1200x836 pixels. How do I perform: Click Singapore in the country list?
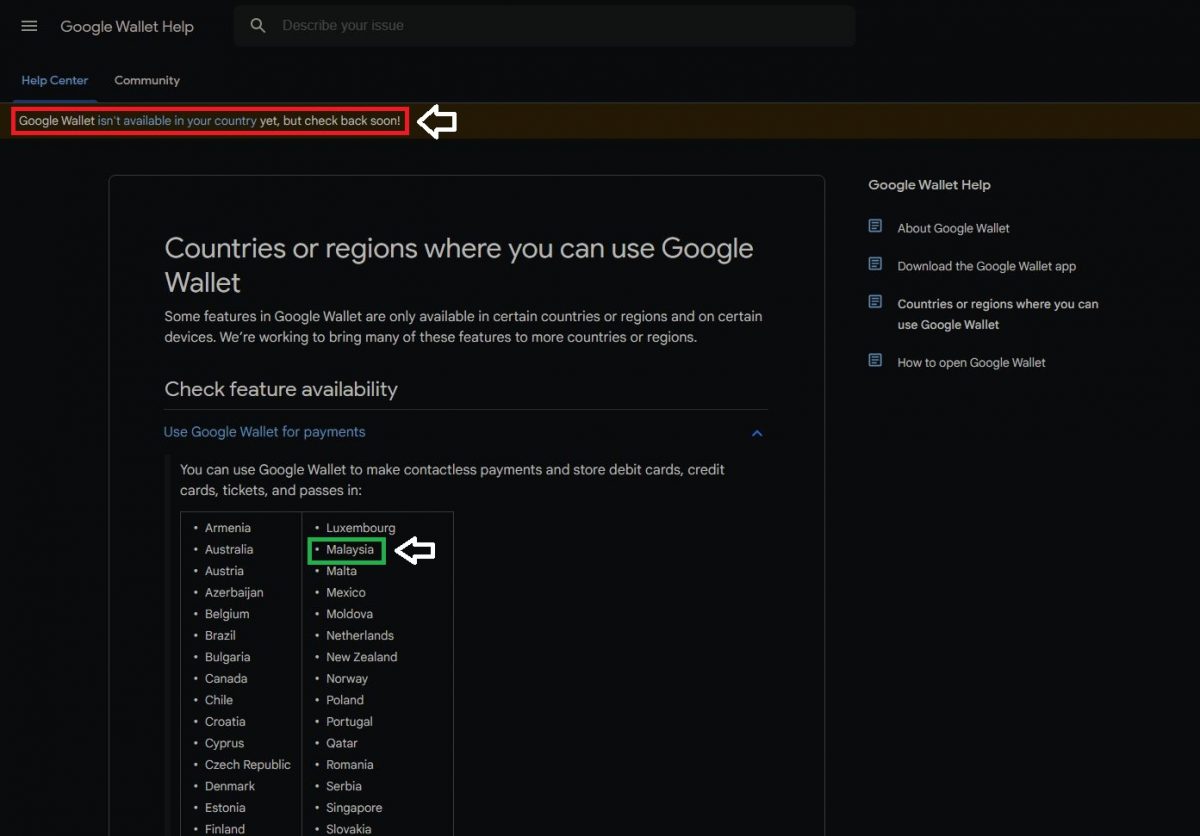click(354, 807)
